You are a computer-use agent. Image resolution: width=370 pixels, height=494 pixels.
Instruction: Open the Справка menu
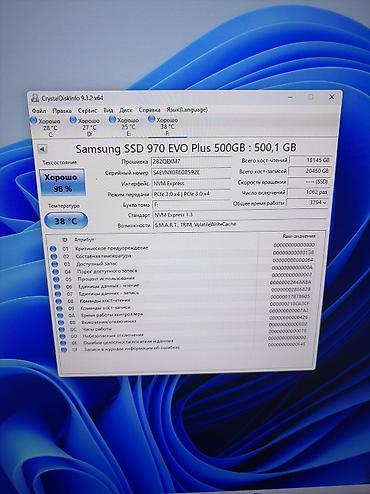(149, 109)
